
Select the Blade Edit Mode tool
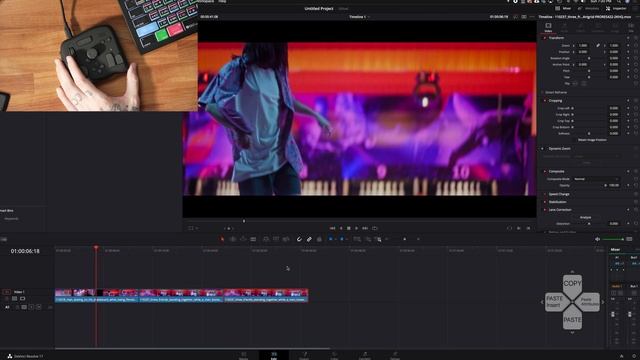point(253,239)
